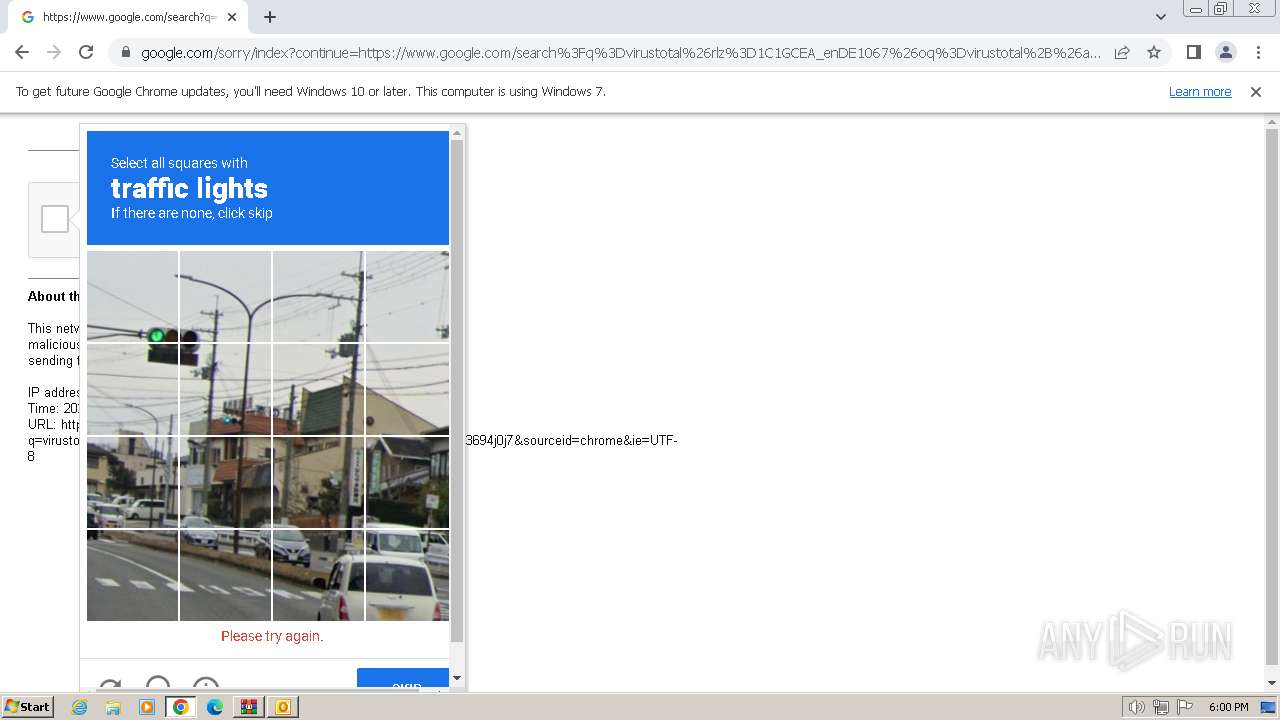Open Outlook from the taskbar
1280x720 pixels.
283,707
